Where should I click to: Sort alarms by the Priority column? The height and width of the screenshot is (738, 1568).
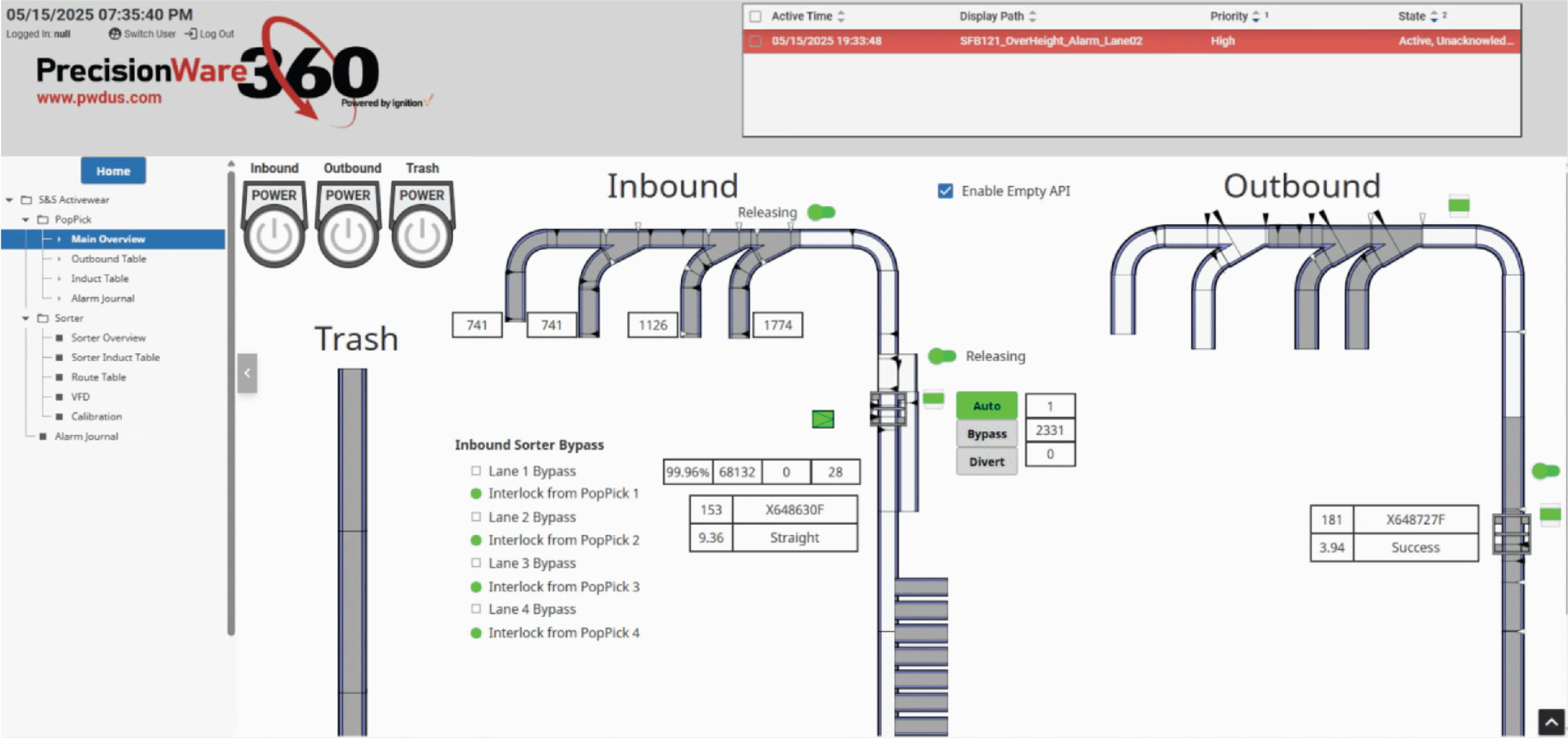pyautogui.click(x=1229, y=17)
